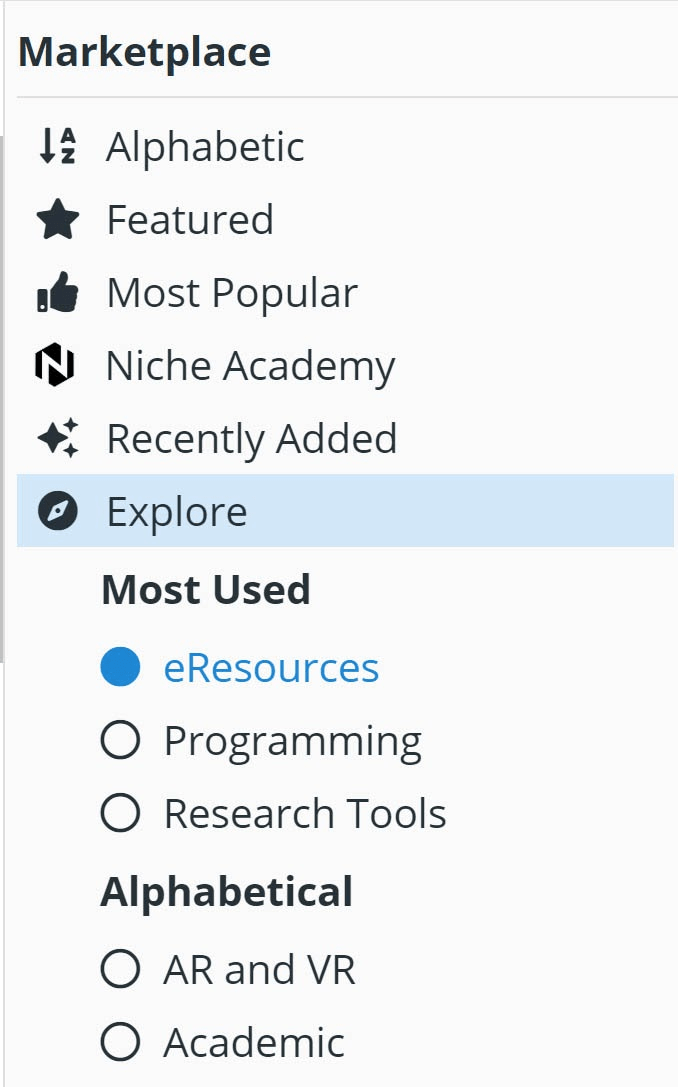This screenshot has width=678, height=1087.
Task: Click the Niche Academy logo icon
Action: click(55, 365)
